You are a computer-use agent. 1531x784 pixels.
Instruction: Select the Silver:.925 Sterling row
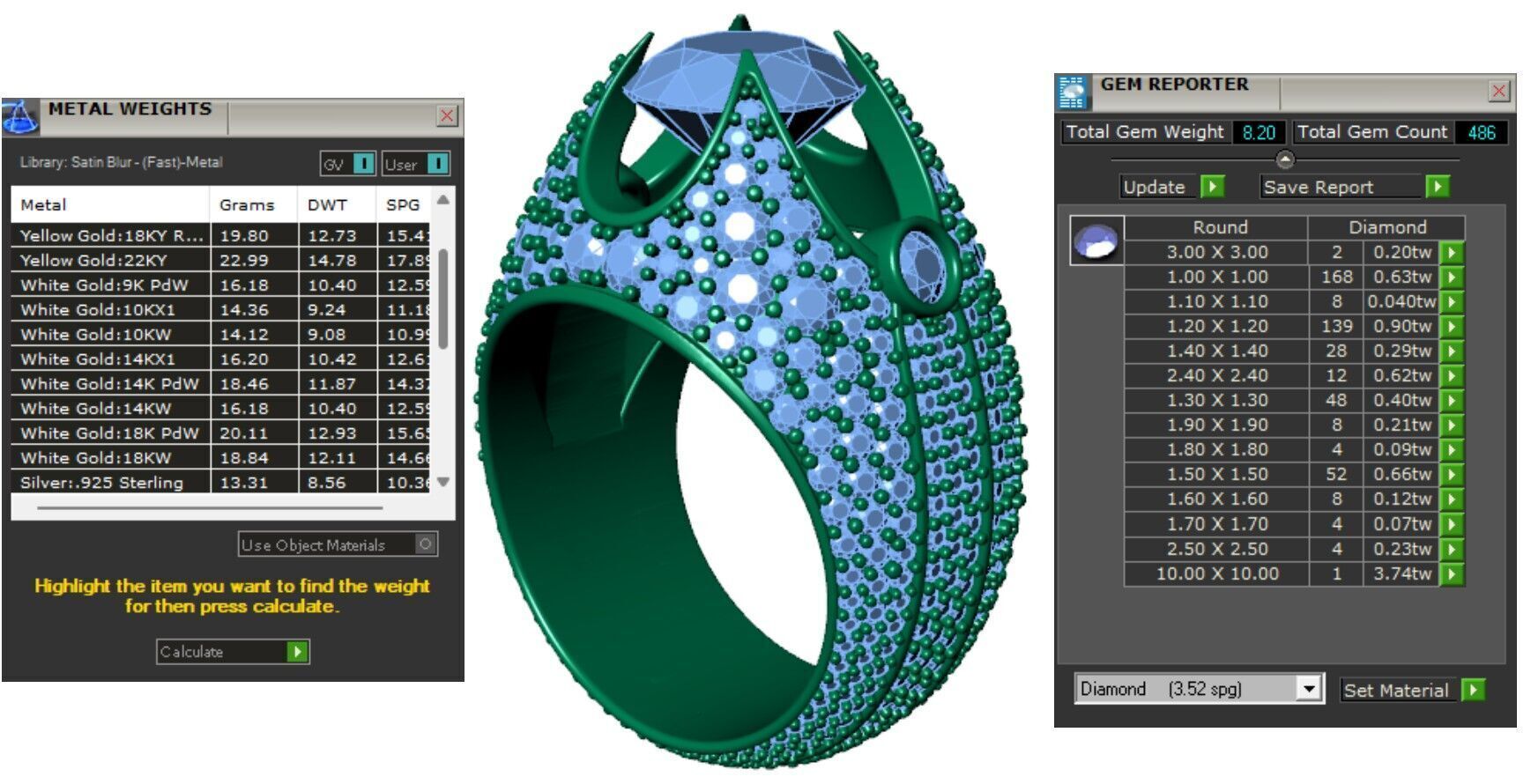tap(221, 482)
